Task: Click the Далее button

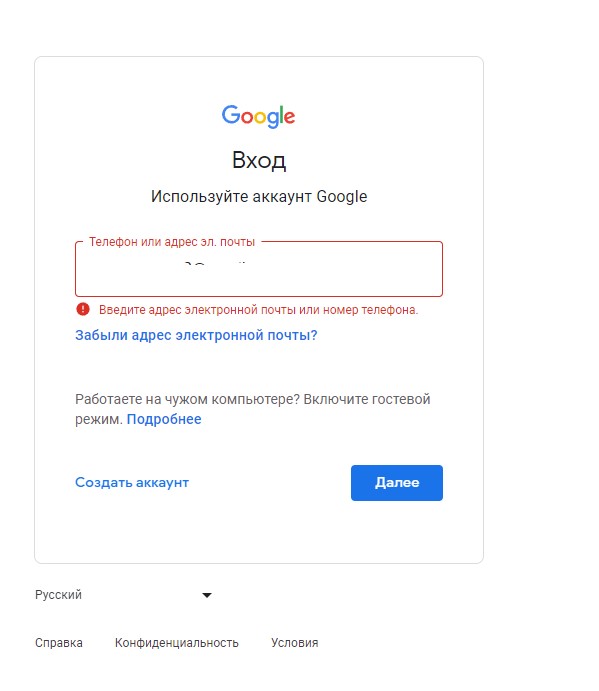Action: pos(397,483)
